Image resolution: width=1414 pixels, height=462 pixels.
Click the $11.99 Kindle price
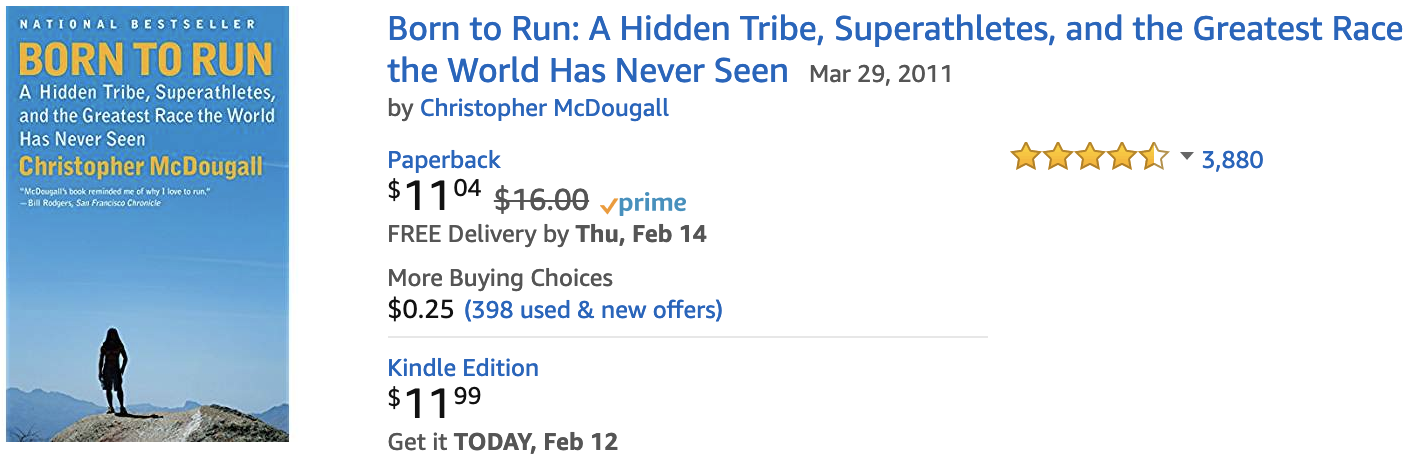point(435,403)
